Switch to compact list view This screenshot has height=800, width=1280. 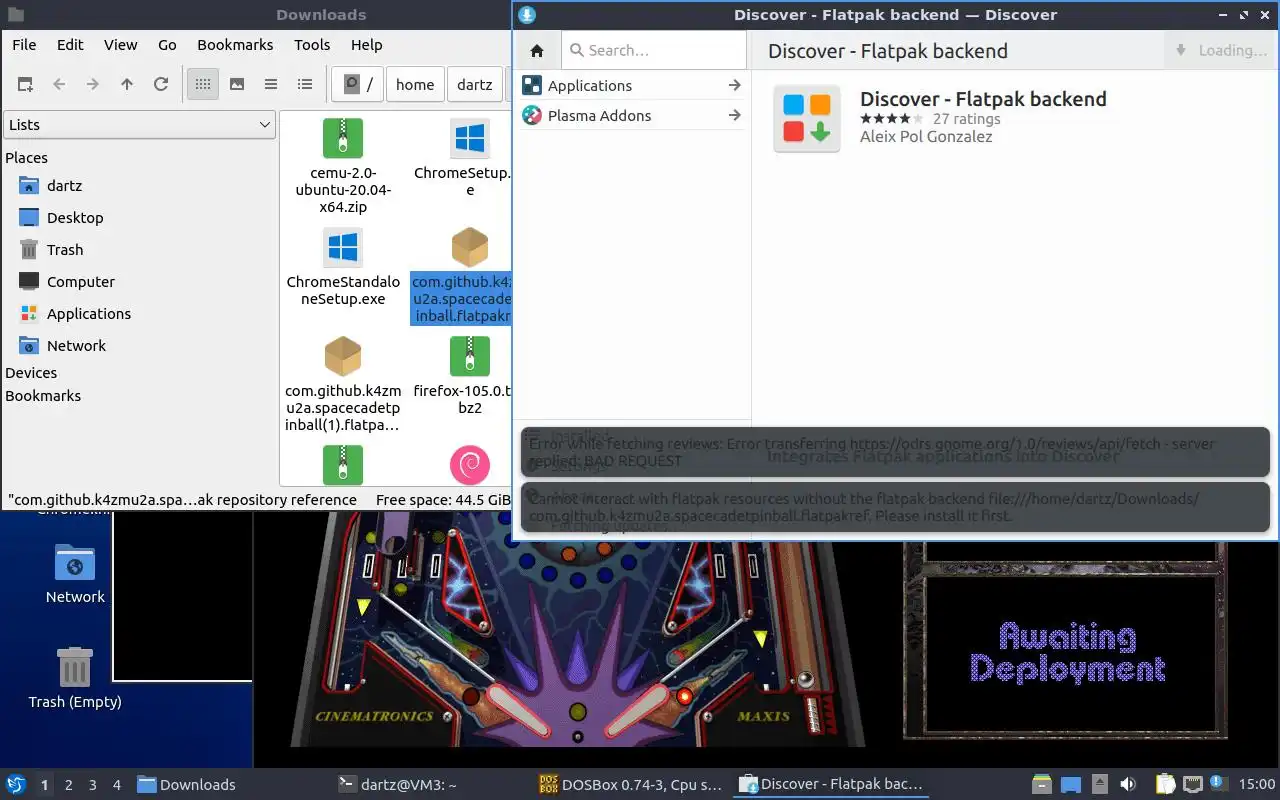click(x=271, y=85)
